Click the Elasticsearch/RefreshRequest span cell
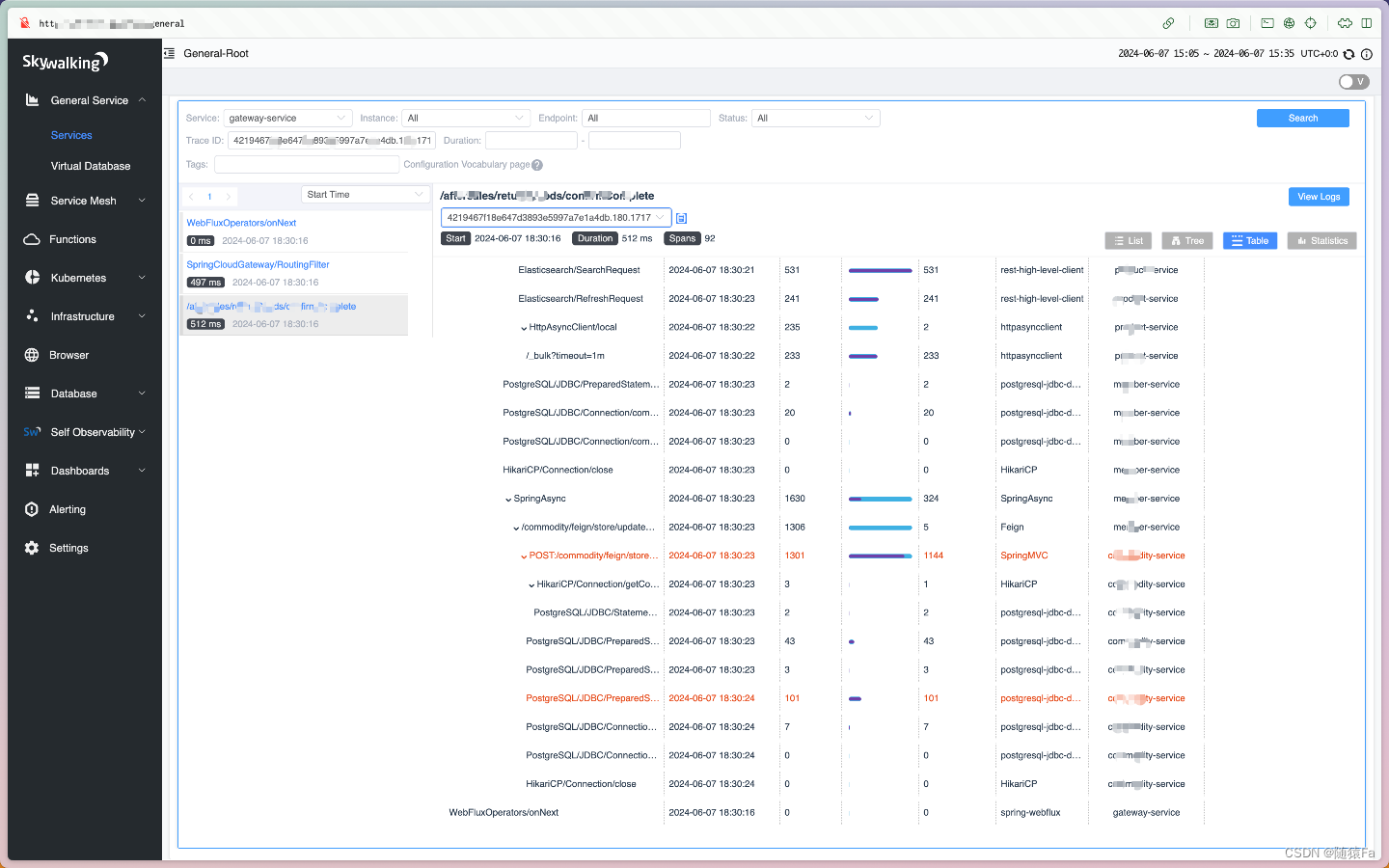Image resolution: width=1389 pixels, height=868 pixels. tap(581, 299)
